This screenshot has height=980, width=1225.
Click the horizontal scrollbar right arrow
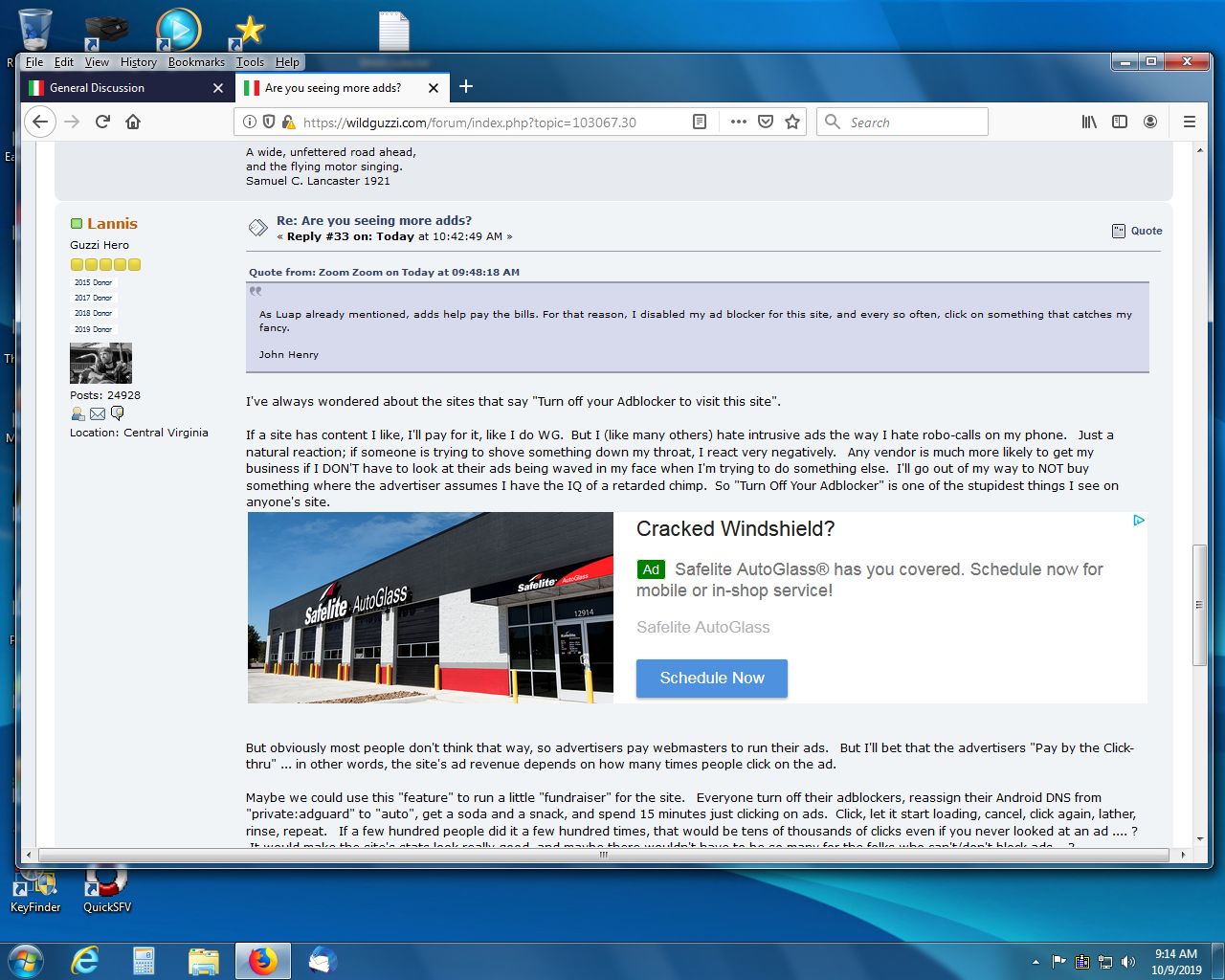pyautogui.click(x=1184, y=855)
